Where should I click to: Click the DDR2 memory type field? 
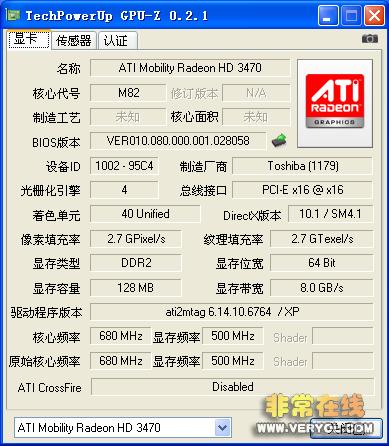point(136,263)
